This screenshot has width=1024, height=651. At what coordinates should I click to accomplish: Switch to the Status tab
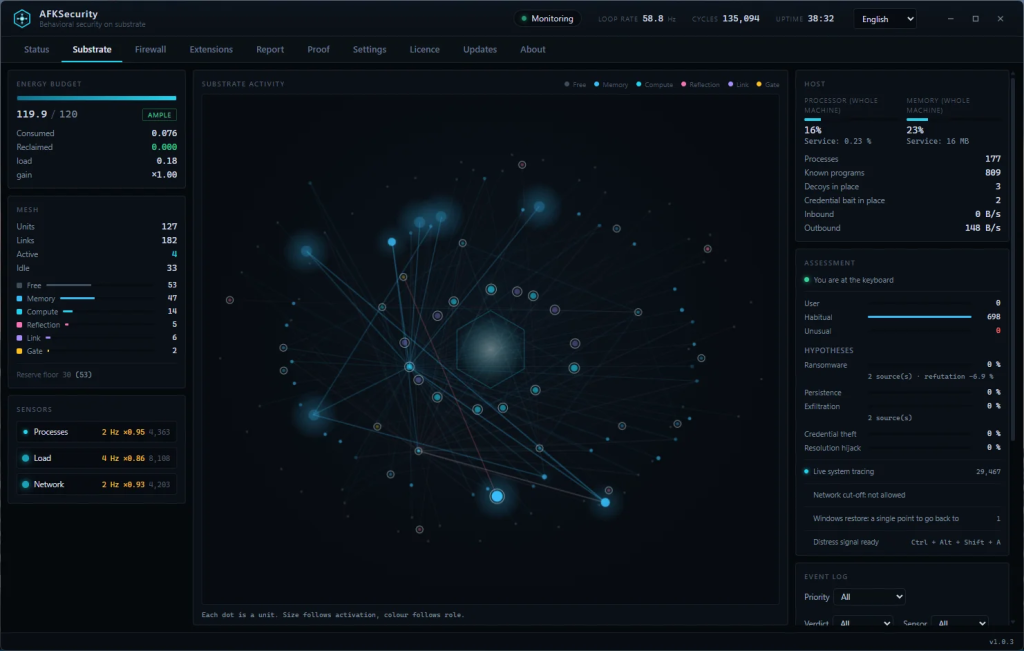[37, 50]
